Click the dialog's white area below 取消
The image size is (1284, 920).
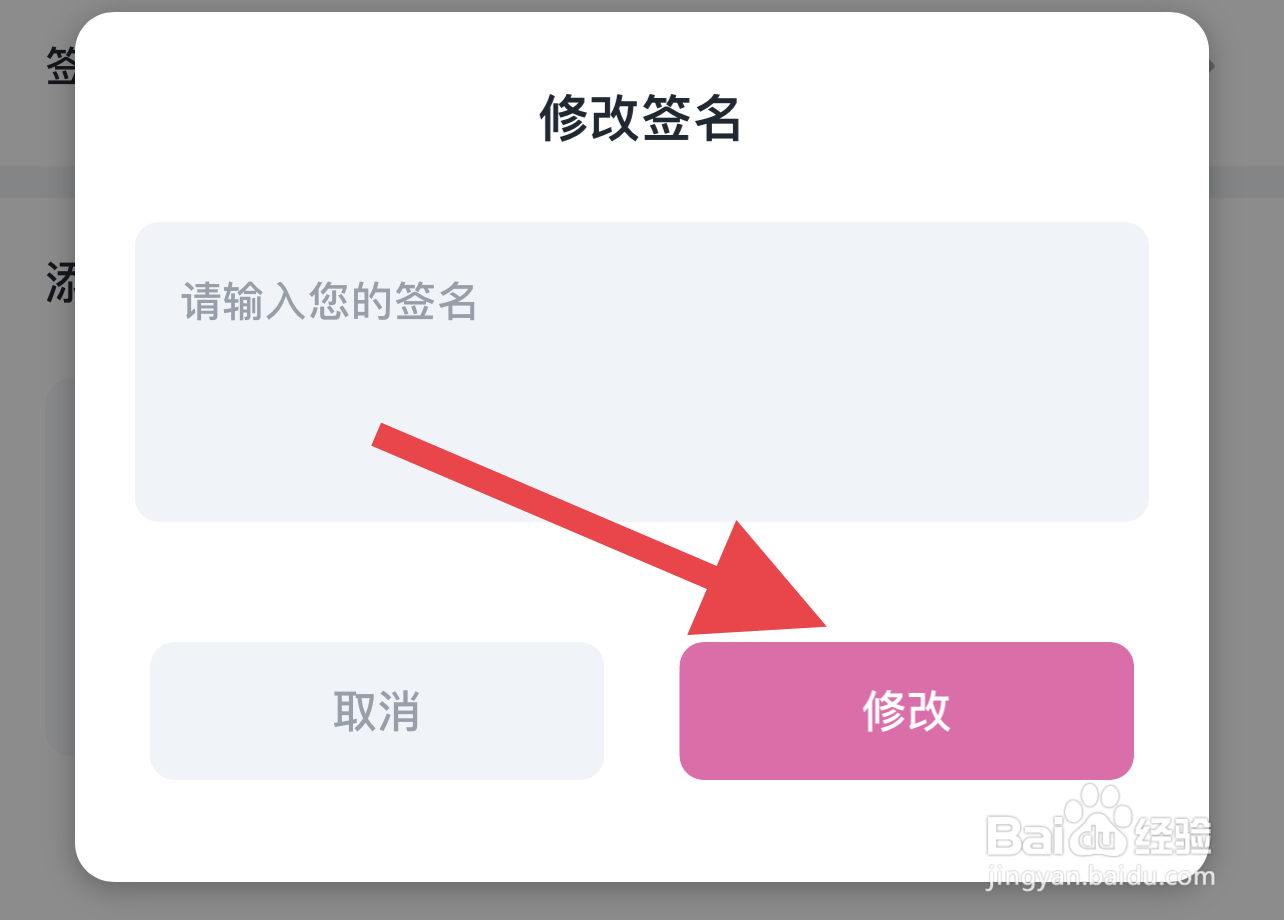tap(376, 830)
